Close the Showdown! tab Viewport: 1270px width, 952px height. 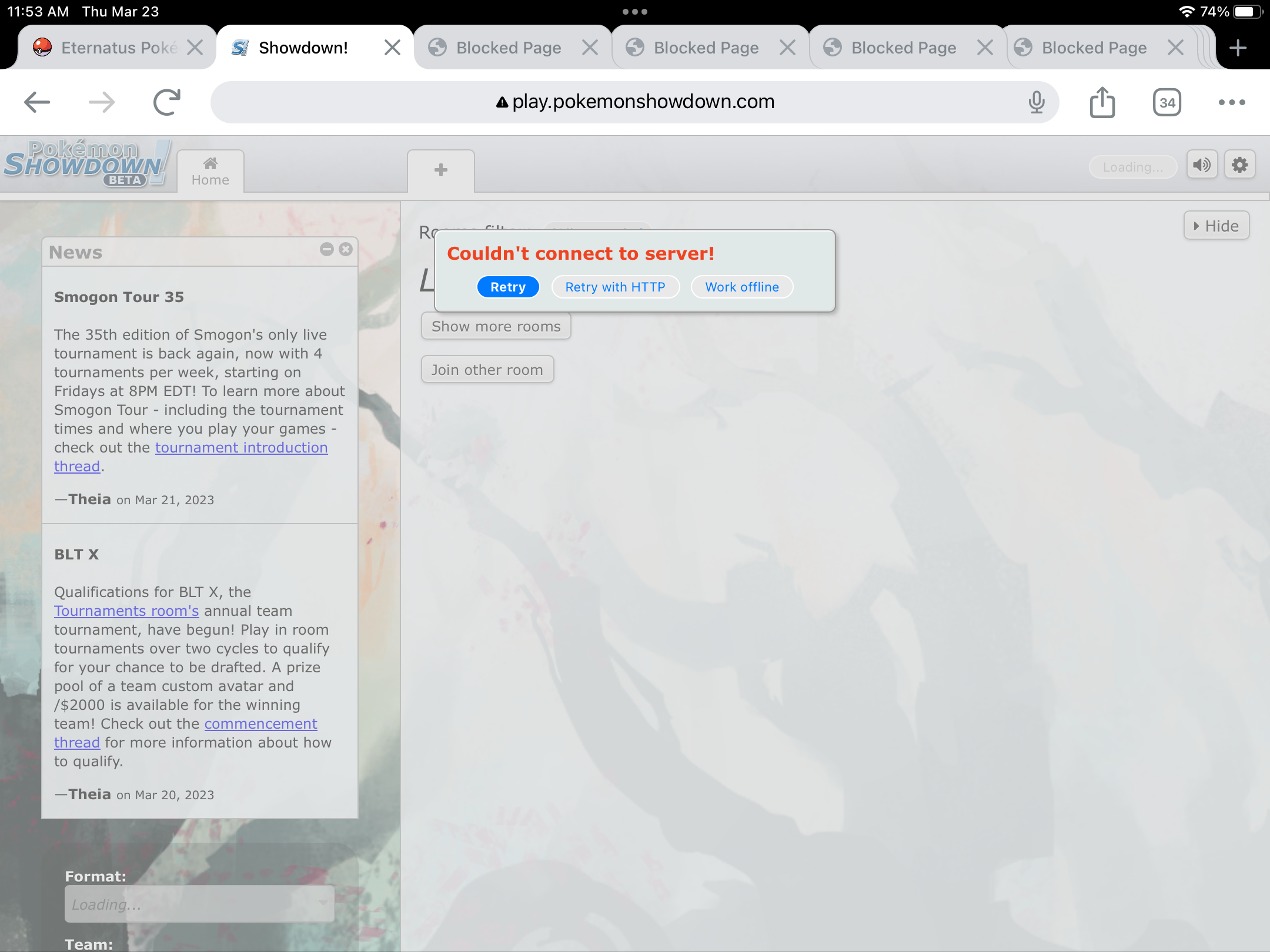392,48
